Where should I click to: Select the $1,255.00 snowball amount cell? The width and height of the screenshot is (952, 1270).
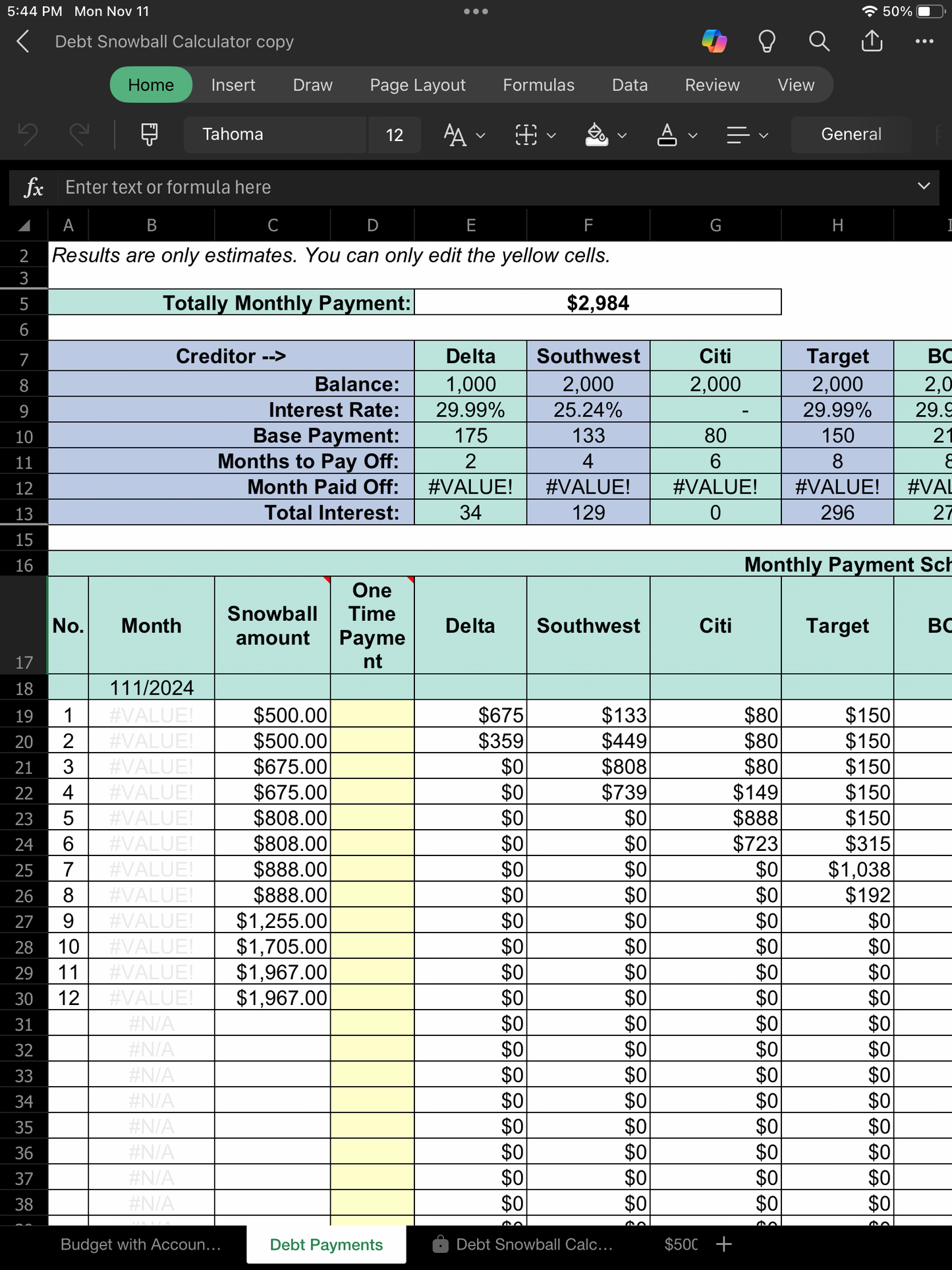point(273,921)
